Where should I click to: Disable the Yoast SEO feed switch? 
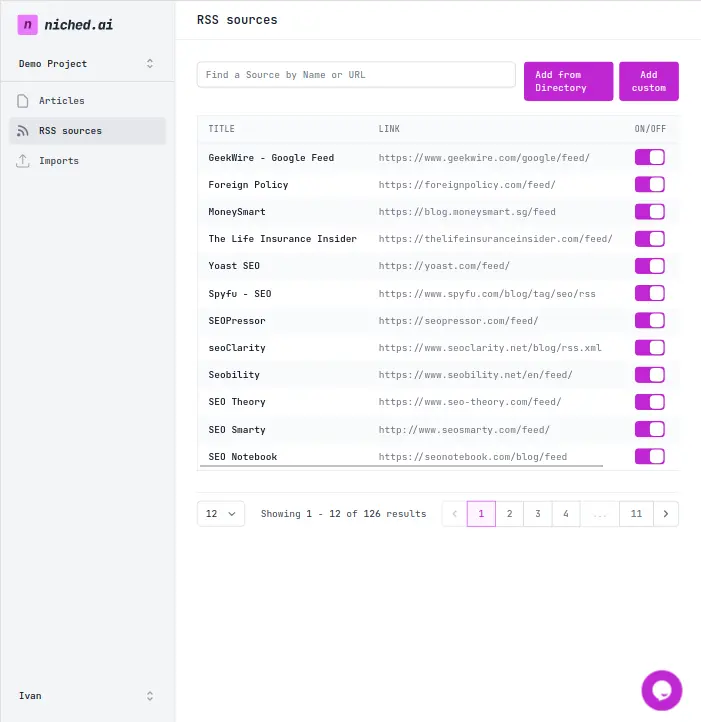[x=649, y=266]
